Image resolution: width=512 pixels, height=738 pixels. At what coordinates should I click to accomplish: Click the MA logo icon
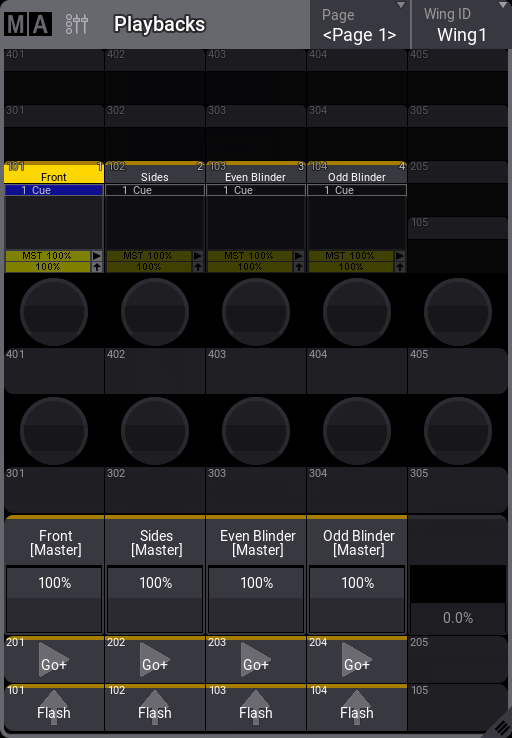pos(28,24)
